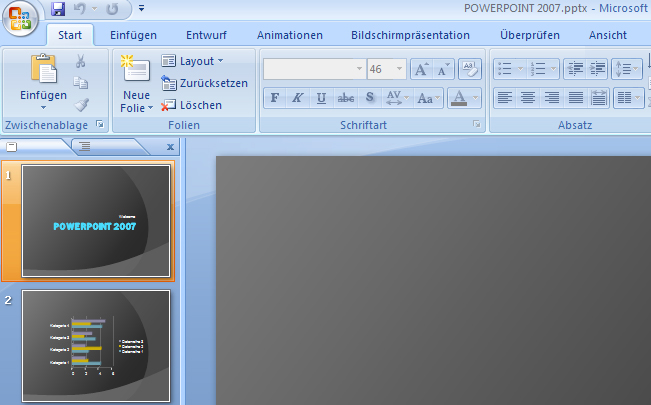651x405 pixels.
Task: Open the Zwischenablage dialog launcher
Action: pos(100,124)
